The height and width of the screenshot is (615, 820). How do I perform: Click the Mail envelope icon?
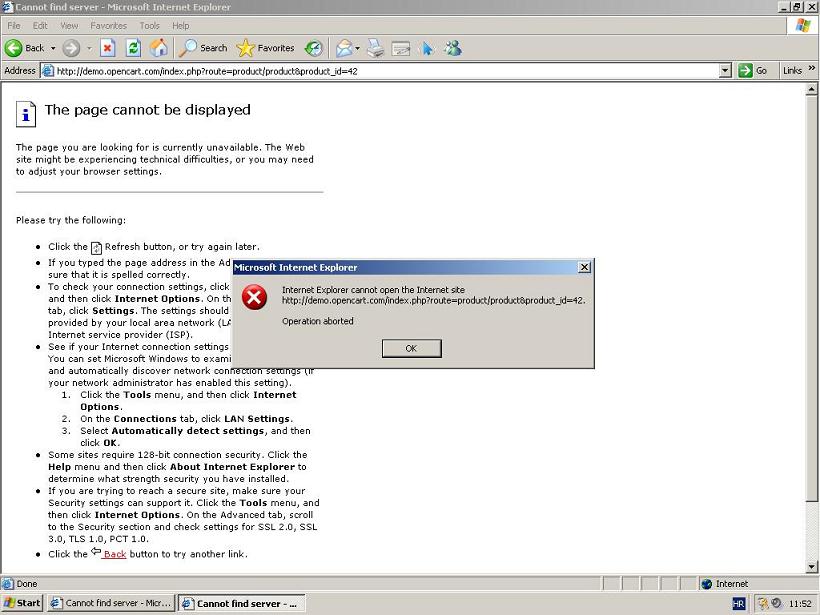point(344,48)
